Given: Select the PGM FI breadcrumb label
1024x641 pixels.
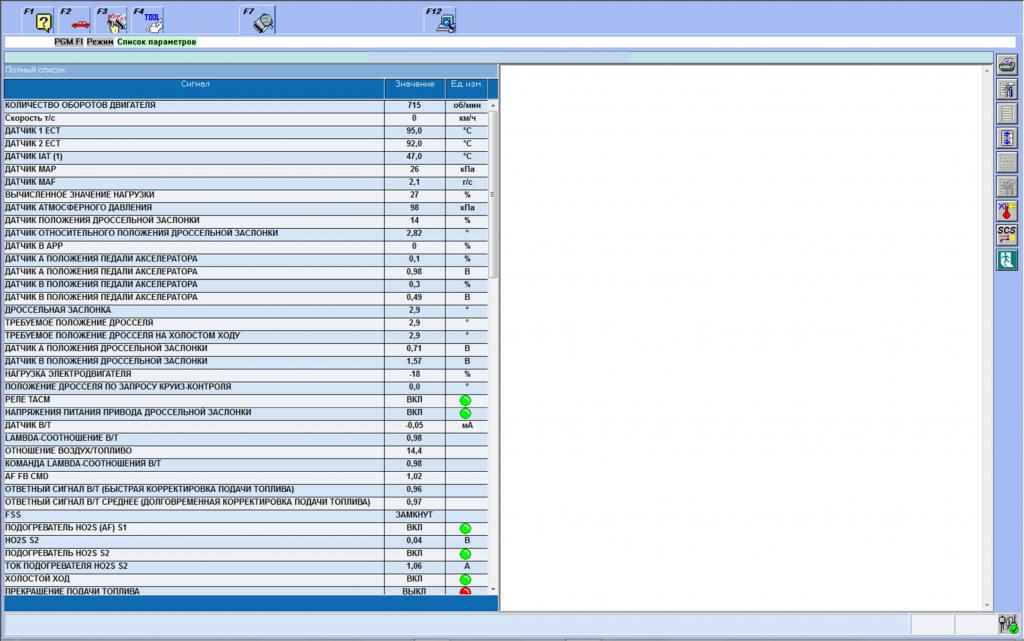Looking at the screenshot, I should tap(68, 43).
